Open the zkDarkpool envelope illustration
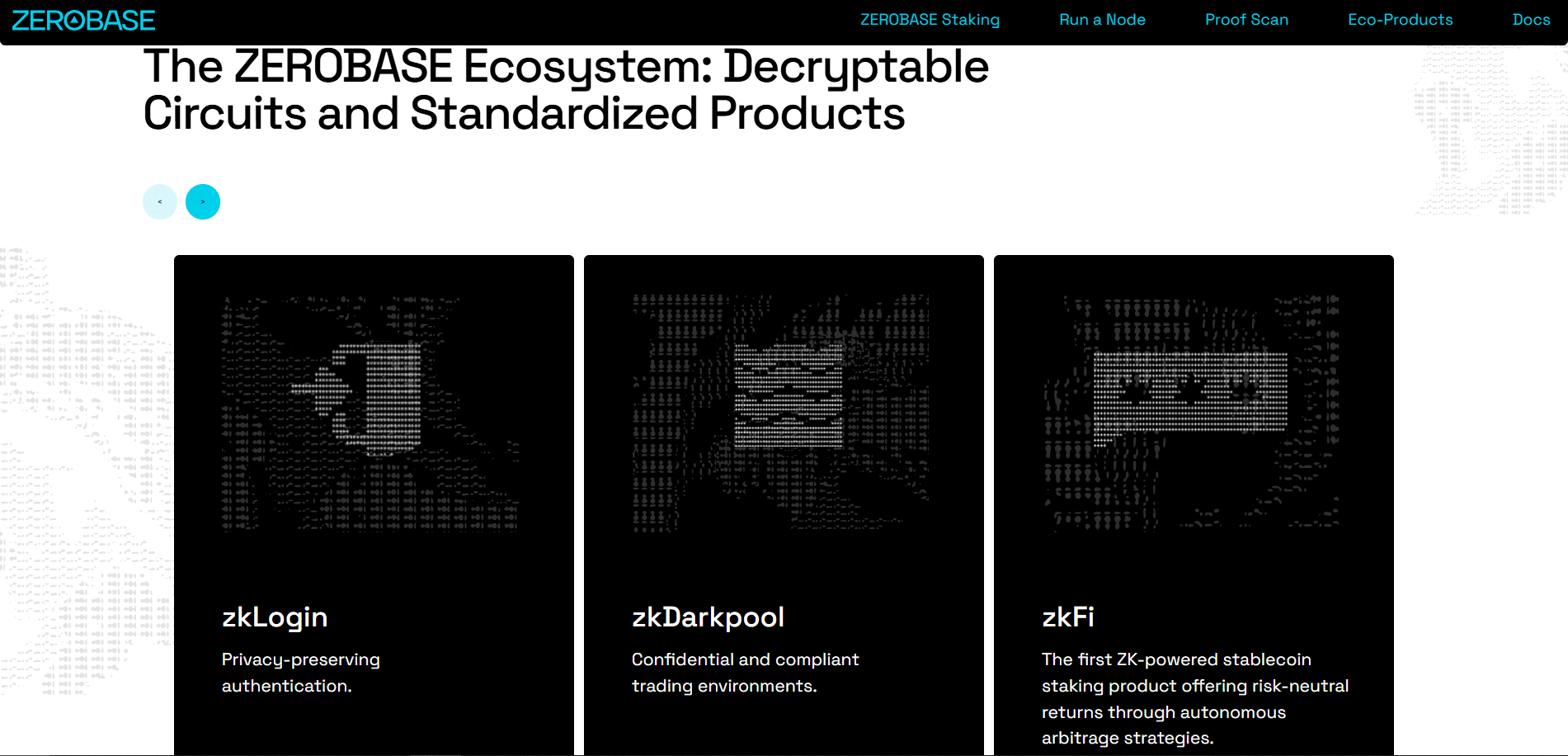Viewport: 1568px width, 756px height. point(780,413)
